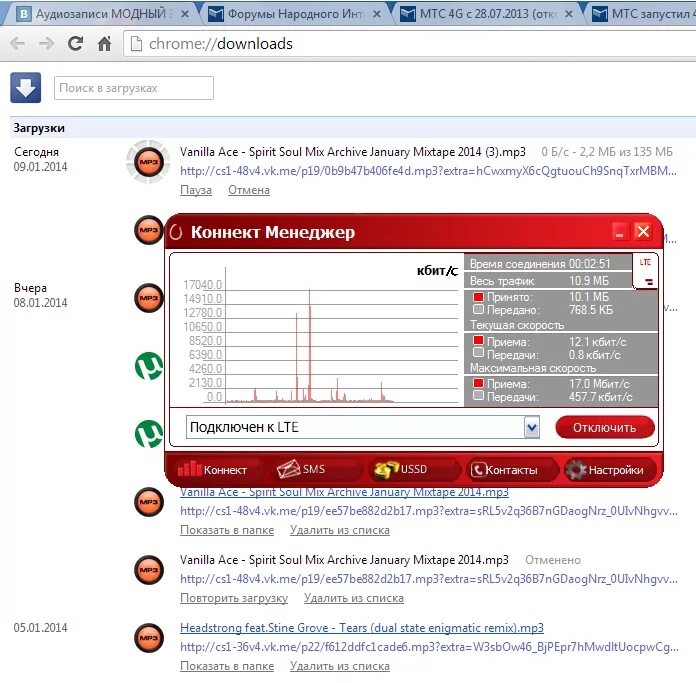696x683 pixels.
Task: Close the МТС 4G с 28.07.2013 tab
Action: pyautogui.click(x=569, y=14)
